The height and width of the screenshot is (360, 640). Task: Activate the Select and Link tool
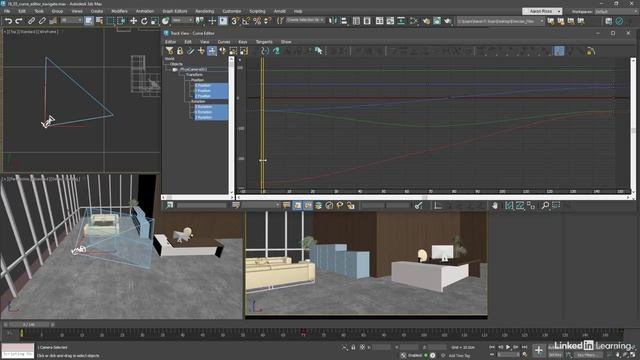(31, 21)
